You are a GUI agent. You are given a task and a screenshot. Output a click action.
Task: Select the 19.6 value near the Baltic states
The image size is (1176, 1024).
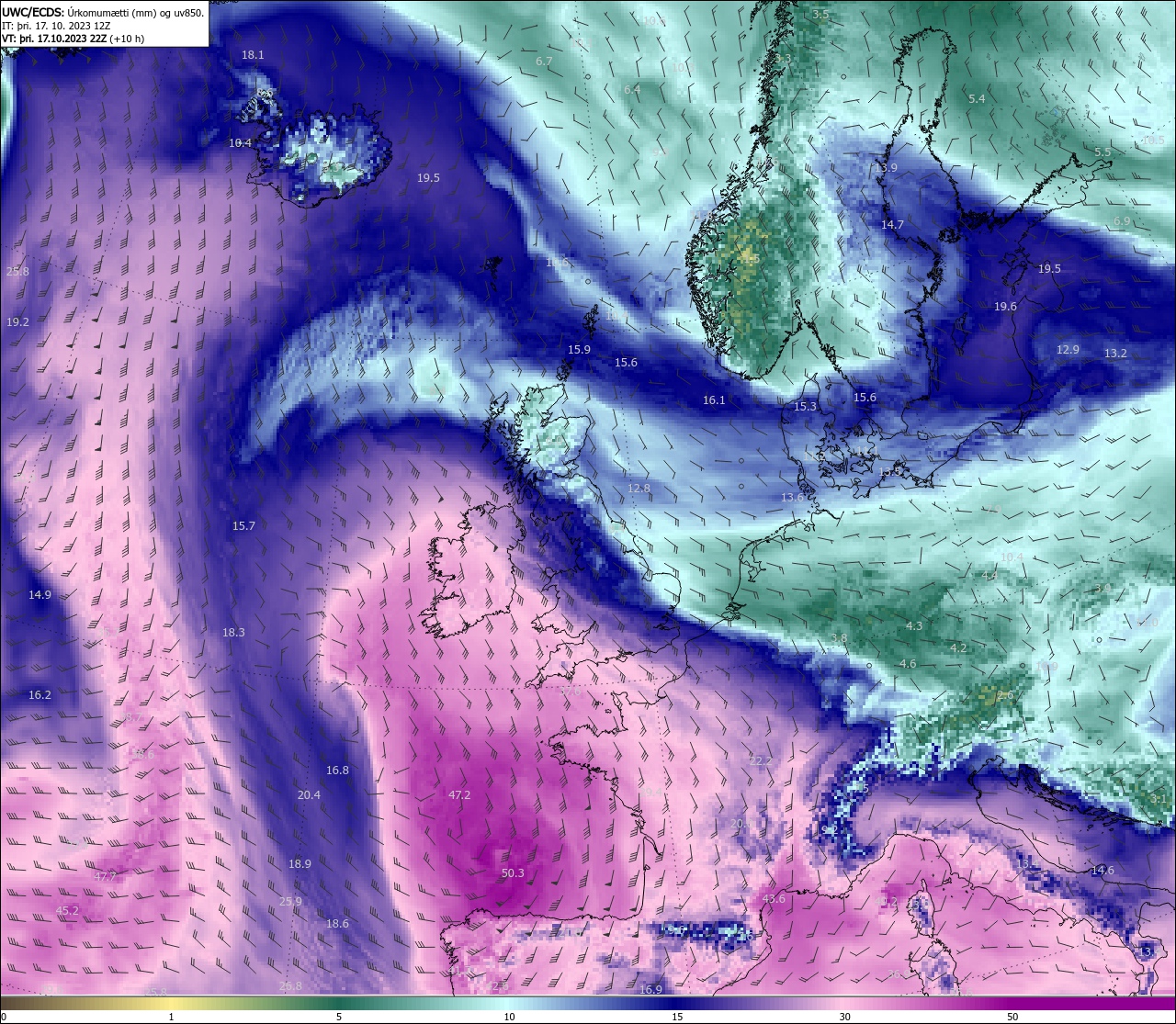pyautogui.click(x=1005, y=307)
